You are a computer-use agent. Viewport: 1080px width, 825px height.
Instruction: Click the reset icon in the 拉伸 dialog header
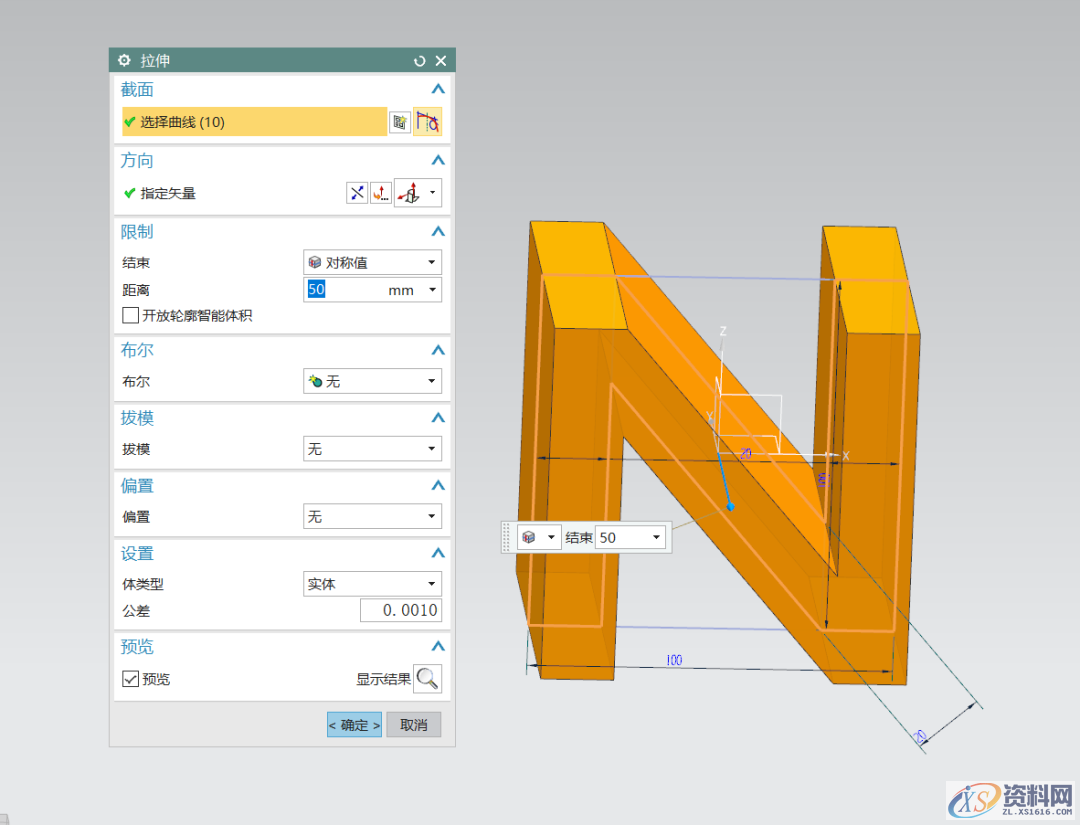(x=420, y=61)
